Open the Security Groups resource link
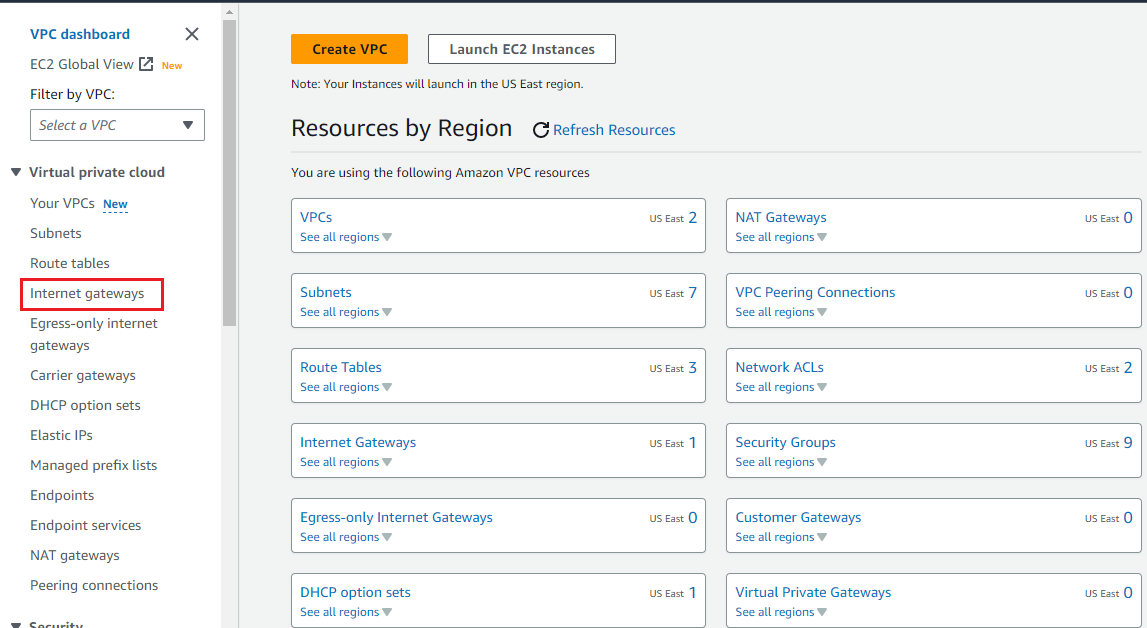Image resolution: width=1147 pixels, height=628 pixels. coord(786,442)
